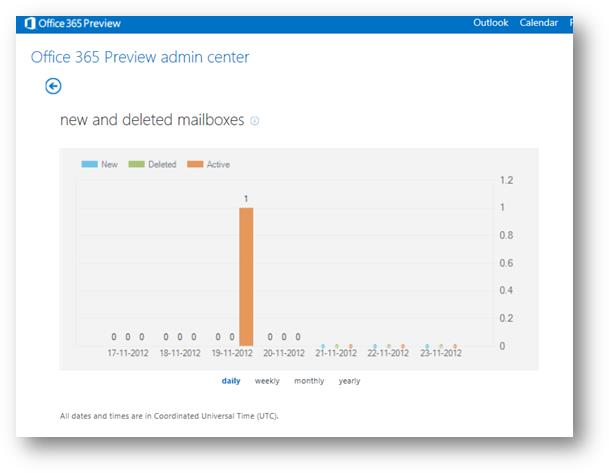Go back using the circled arrow icon
This screenshot has height=473, width=609.
(53, 87)
